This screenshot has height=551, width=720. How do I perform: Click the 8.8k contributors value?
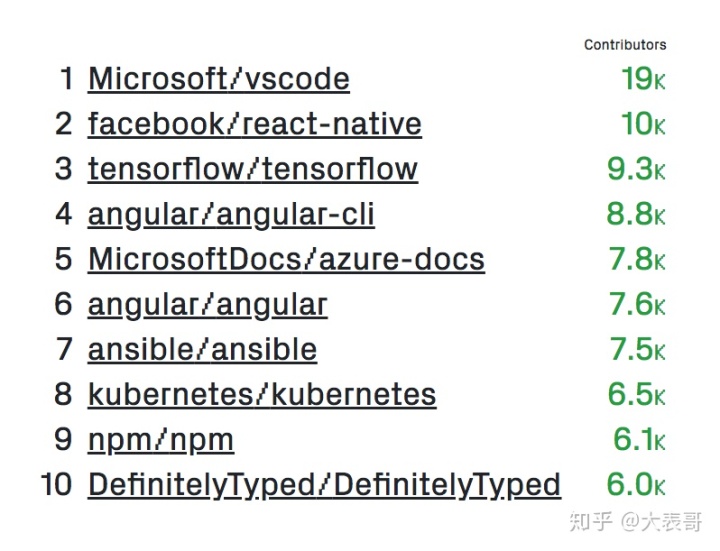click(x=636, y=214)
